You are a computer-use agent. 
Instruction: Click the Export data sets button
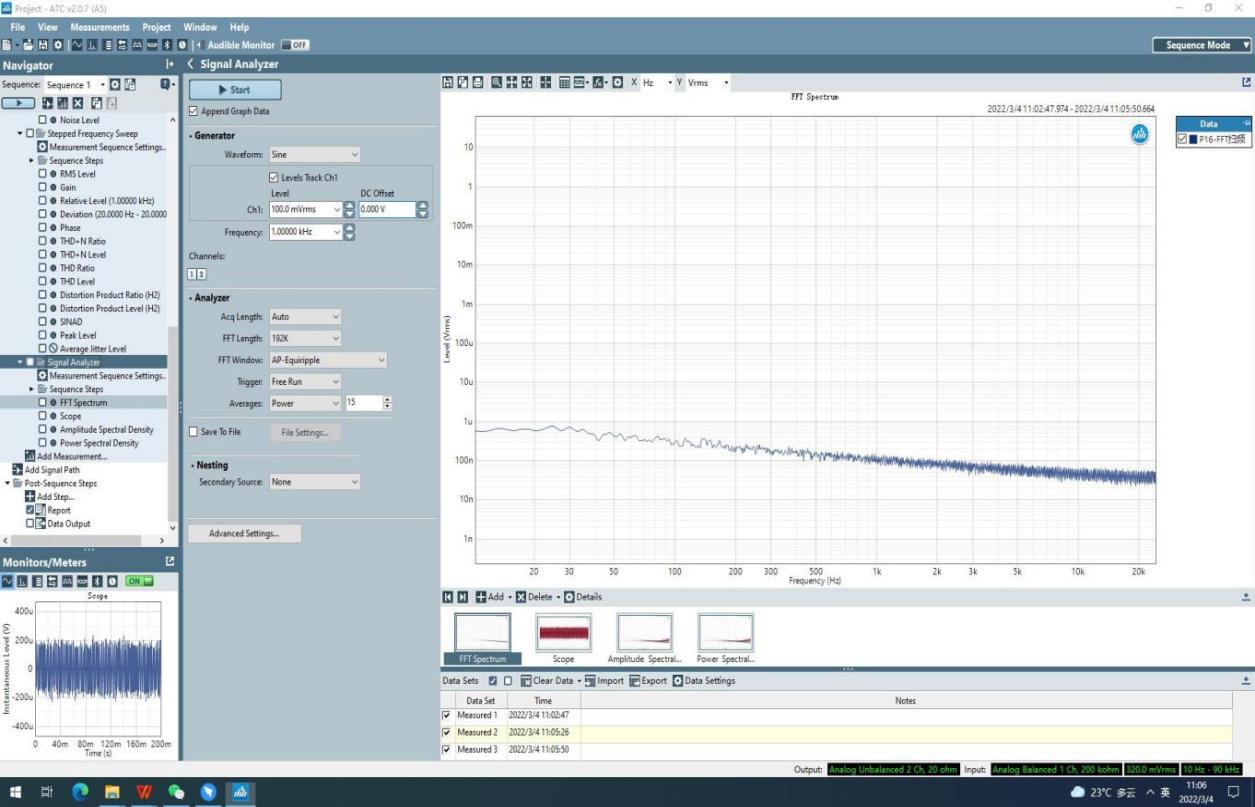pyautogui.click(x=647, y=681)
